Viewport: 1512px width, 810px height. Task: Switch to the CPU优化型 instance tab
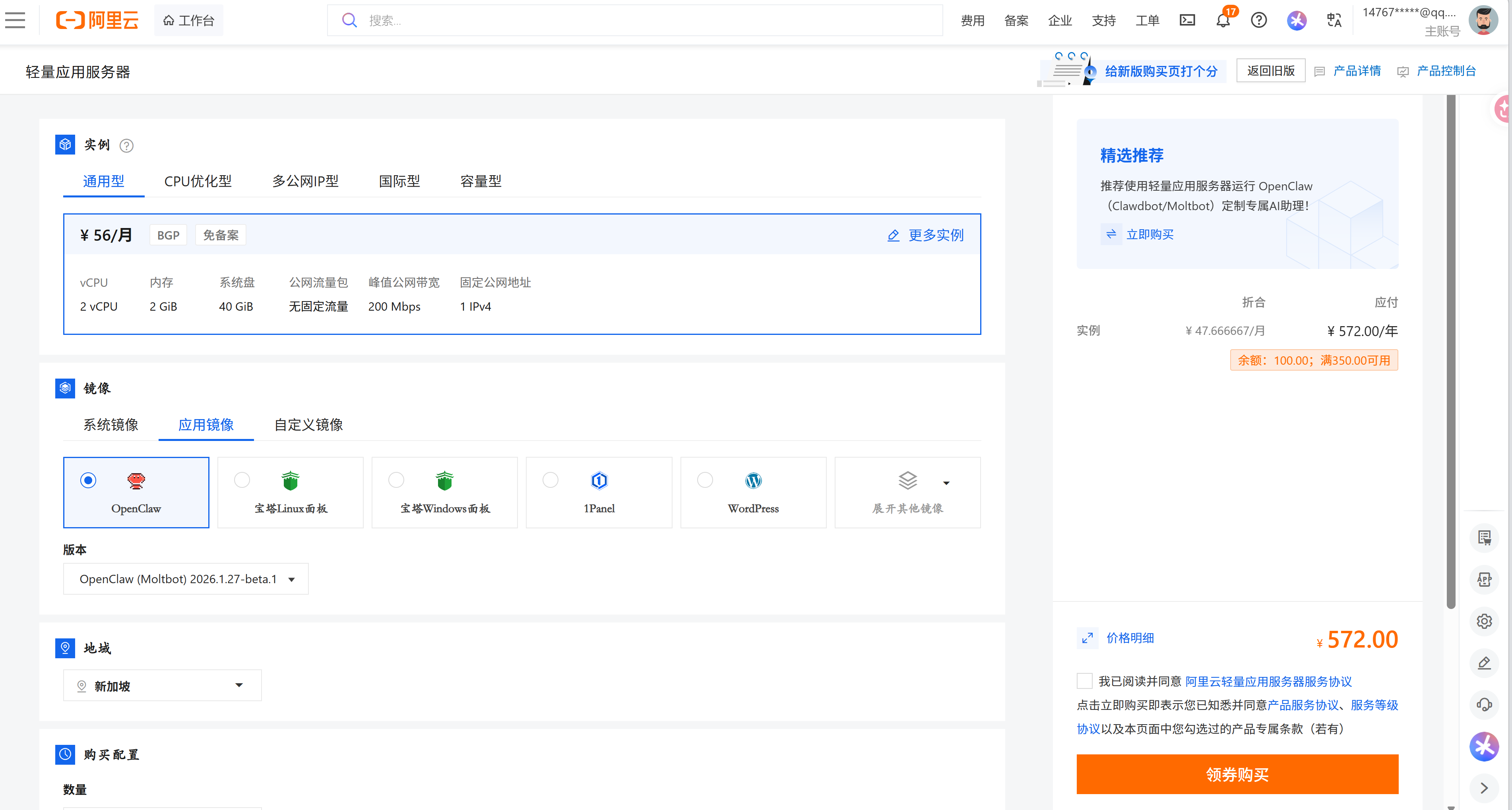tap(198, 181)
